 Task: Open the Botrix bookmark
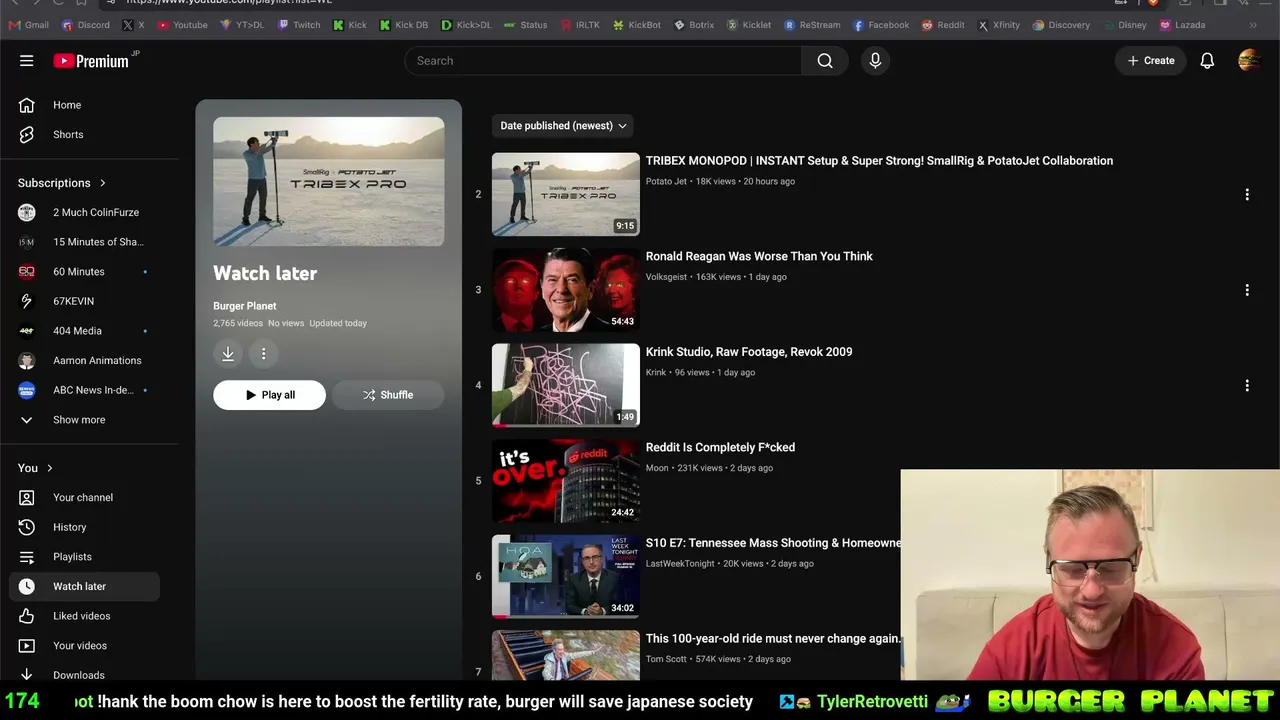pos(694,25)
